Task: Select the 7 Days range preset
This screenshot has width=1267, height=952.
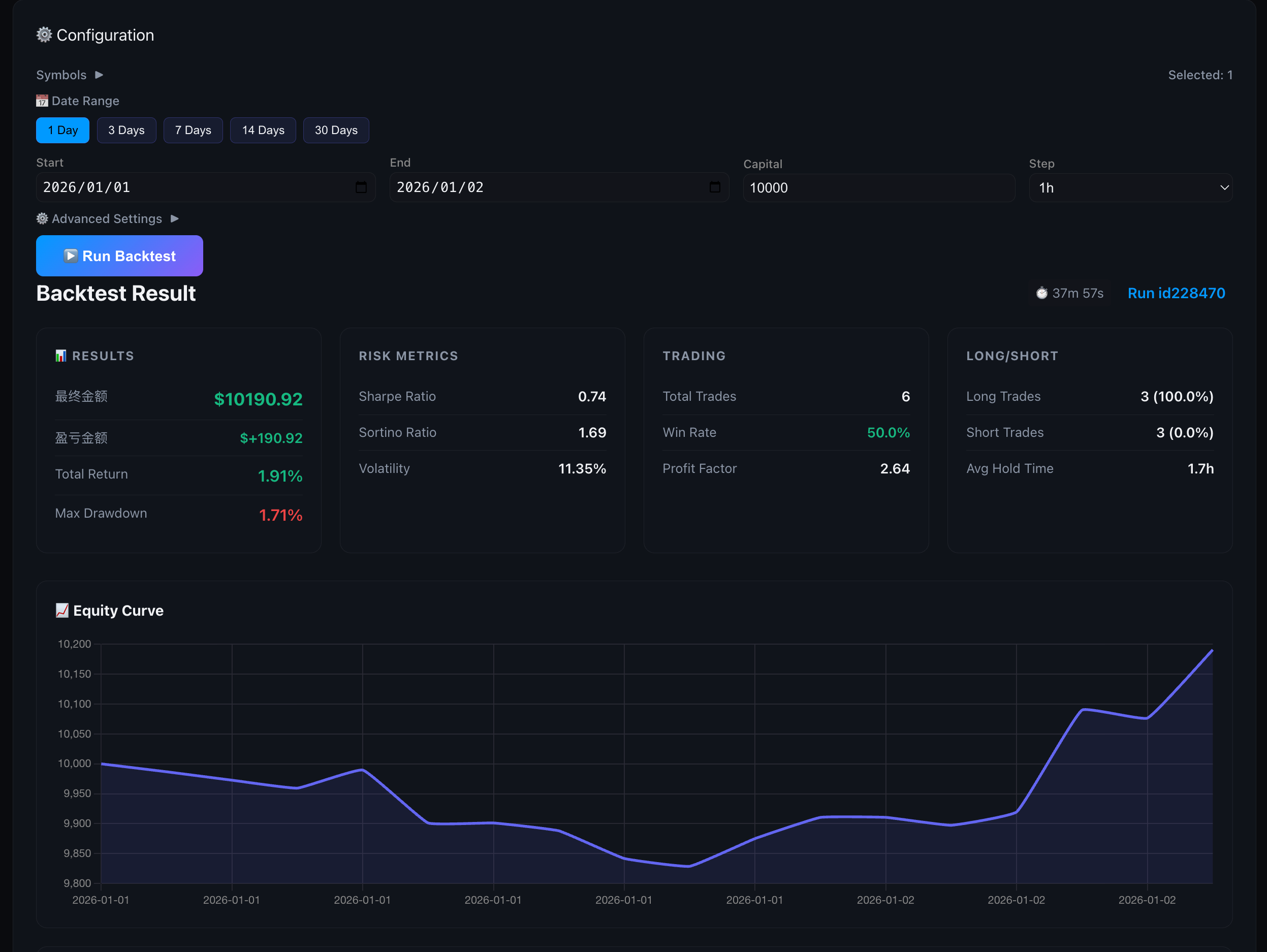Action: coord(193,130)
